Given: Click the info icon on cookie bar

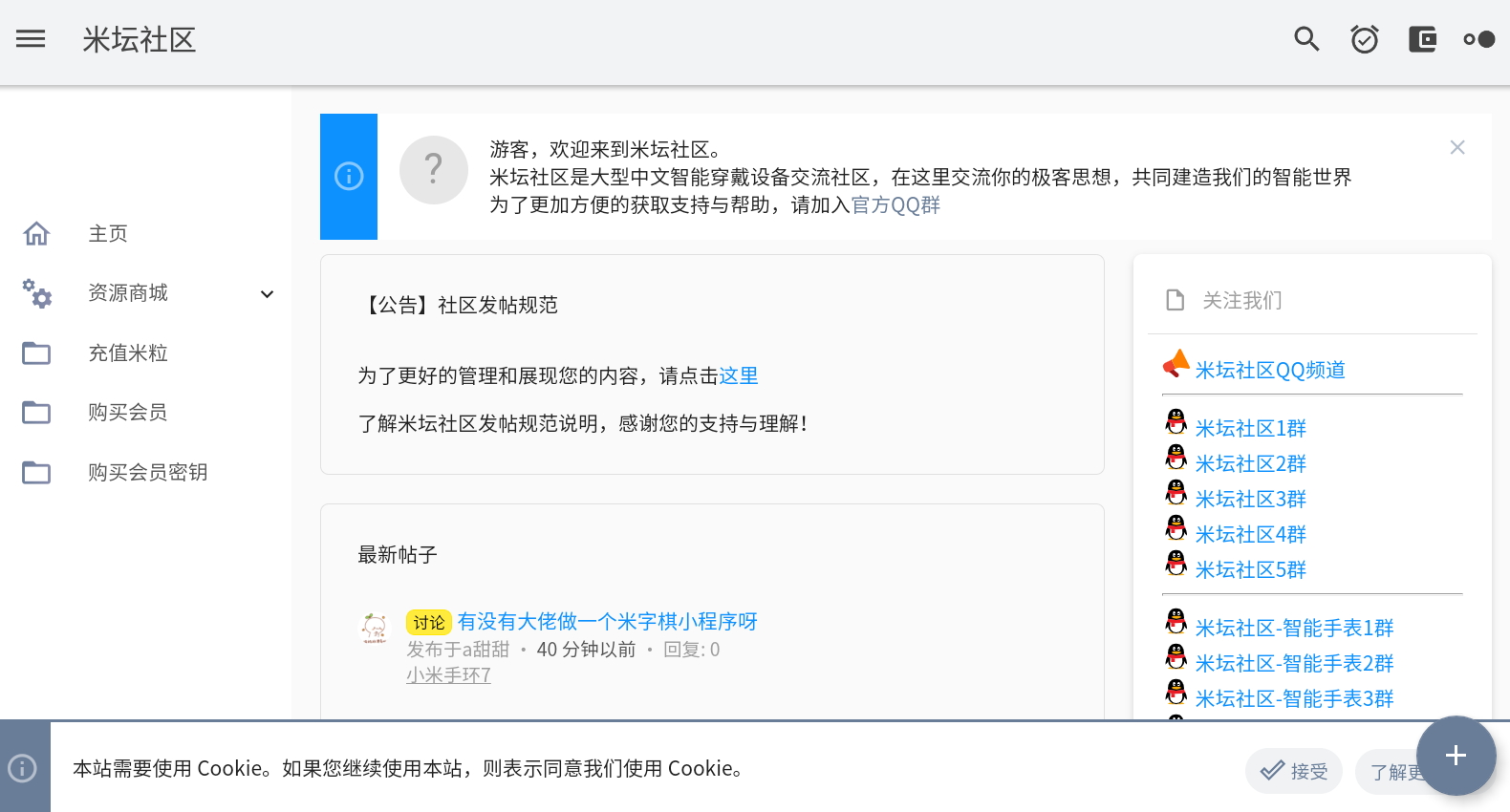Looking at the screenshot, I should [22, 768].
